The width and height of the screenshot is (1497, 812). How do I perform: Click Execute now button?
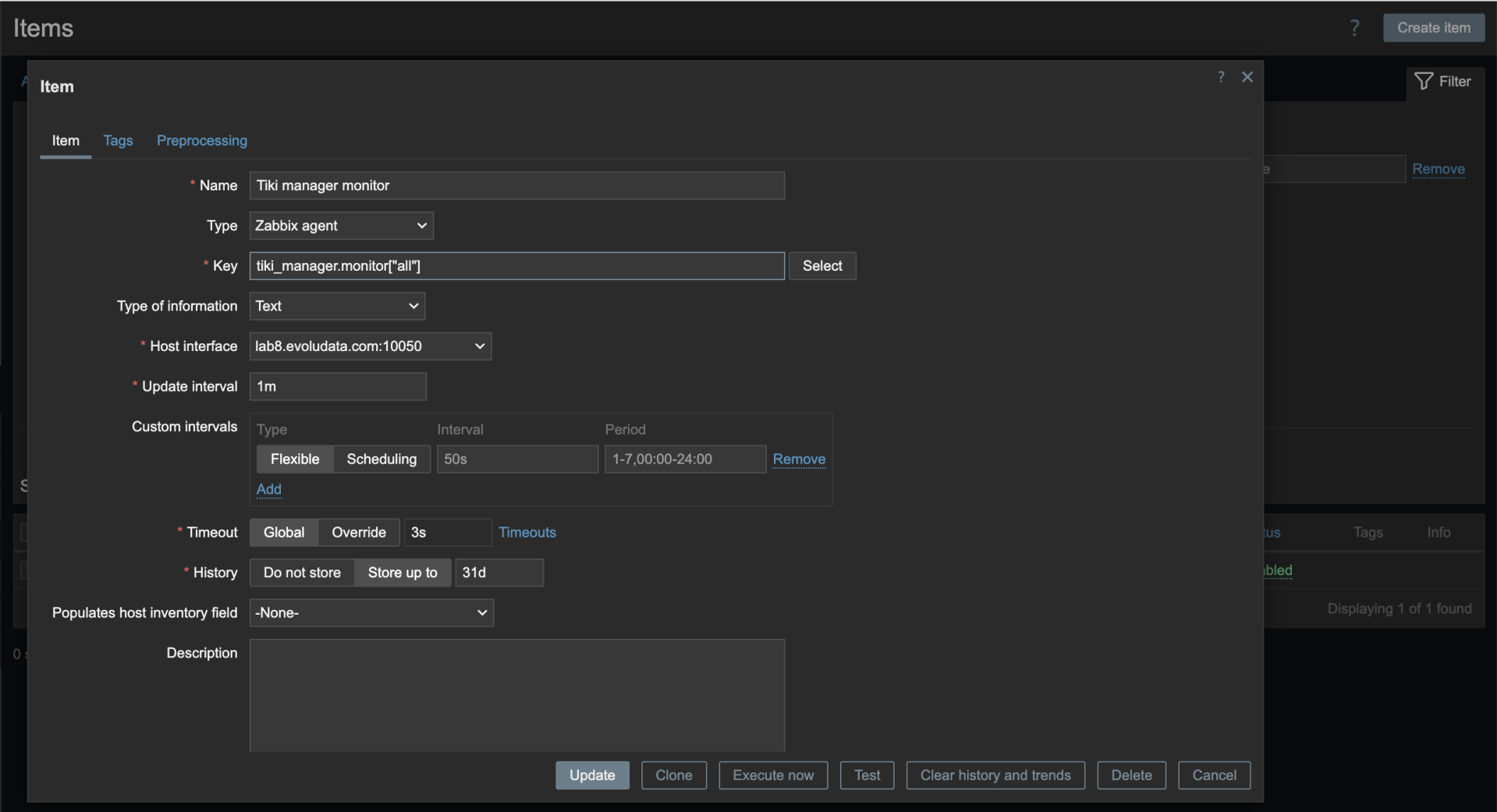coord(773,775)
